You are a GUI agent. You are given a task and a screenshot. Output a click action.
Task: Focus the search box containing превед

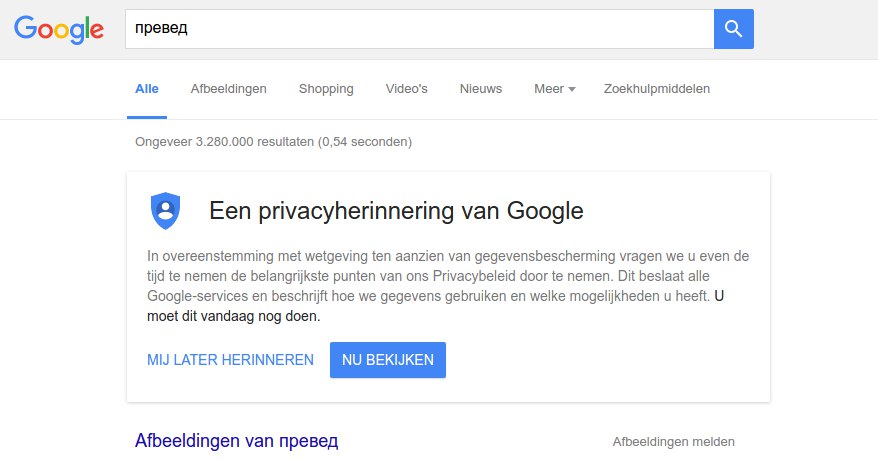coord(419,29)
